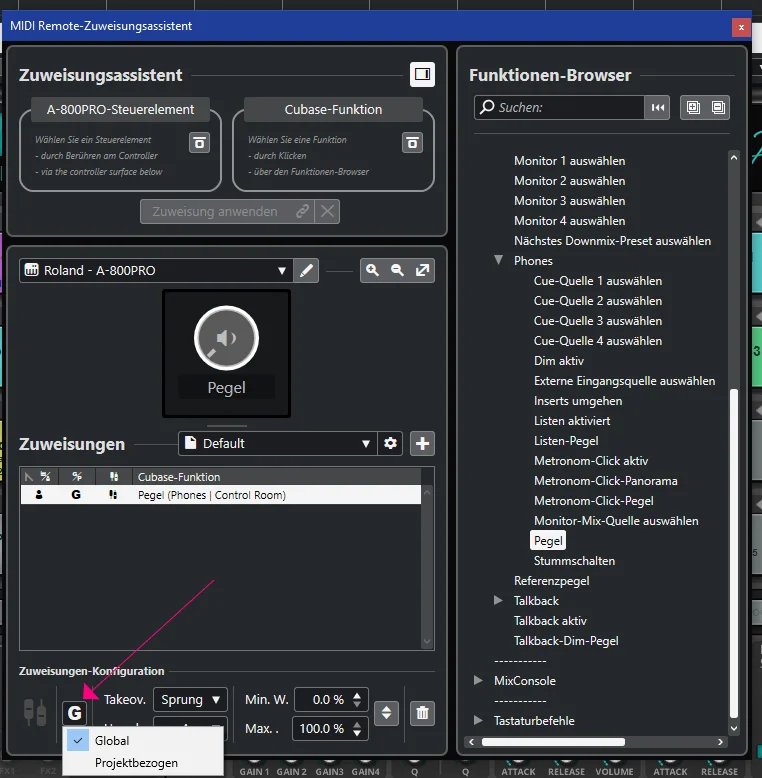
Task: Select Metronom-Click-Panorama function
Action: [x=605, y=481]
